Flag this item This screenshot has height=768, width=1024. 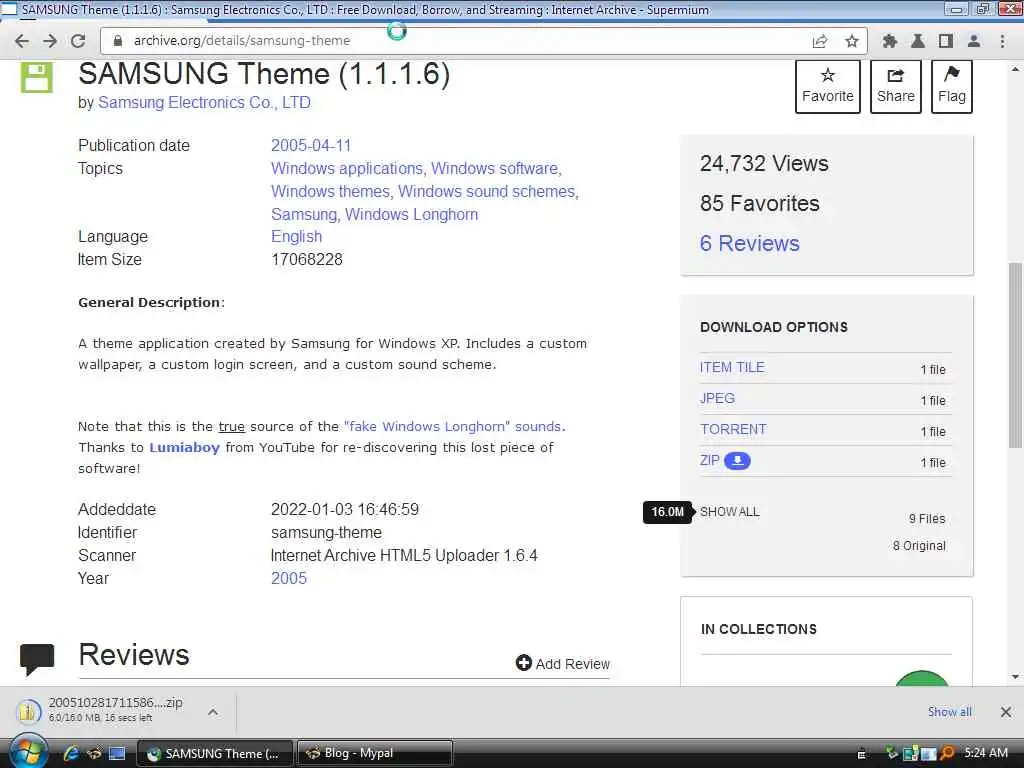[x=952, y=86]
